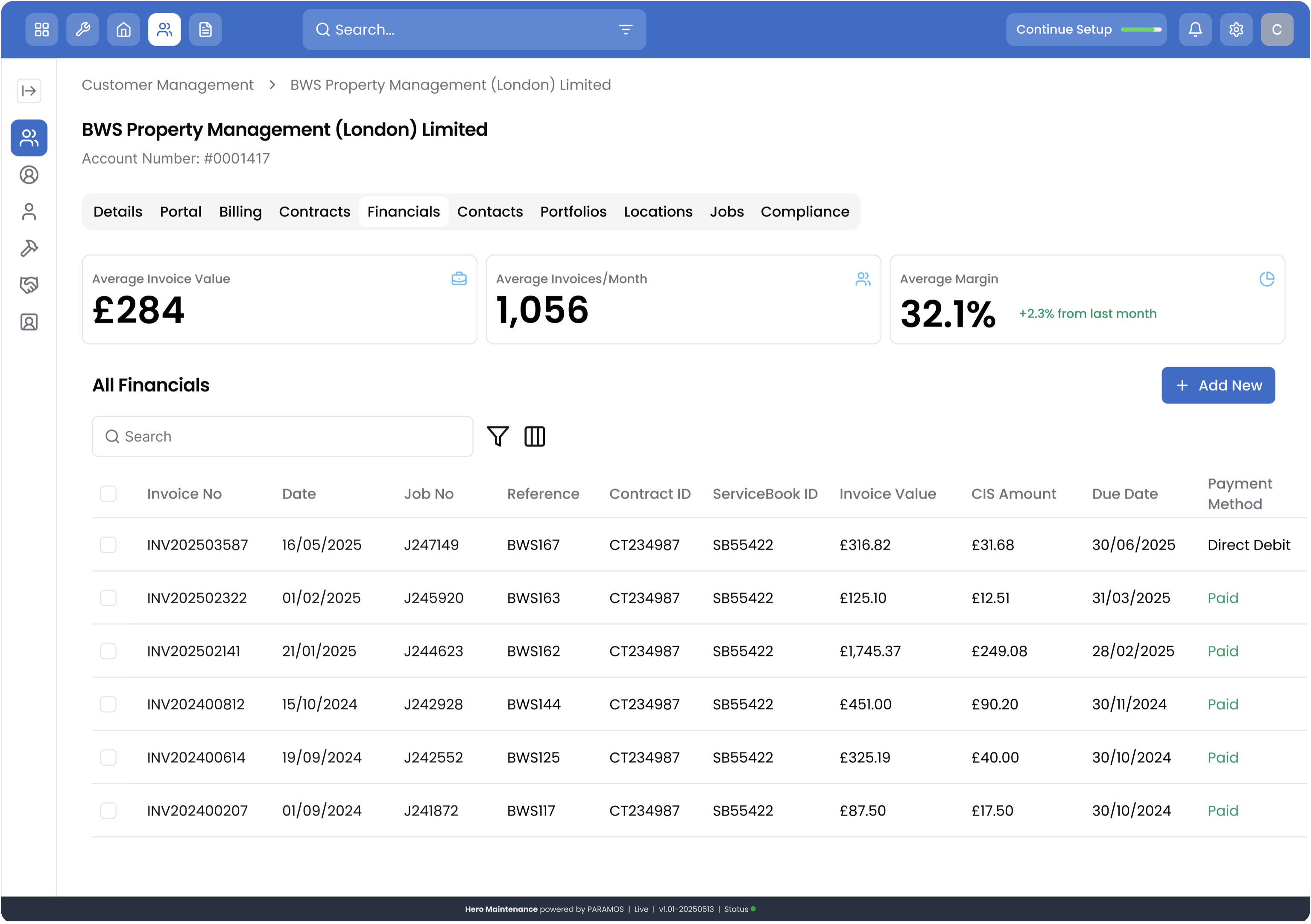The image size is (1311, 924).
Task: Tick the checkbox for invoice INV202503587
Action: (x=108, y=544)
